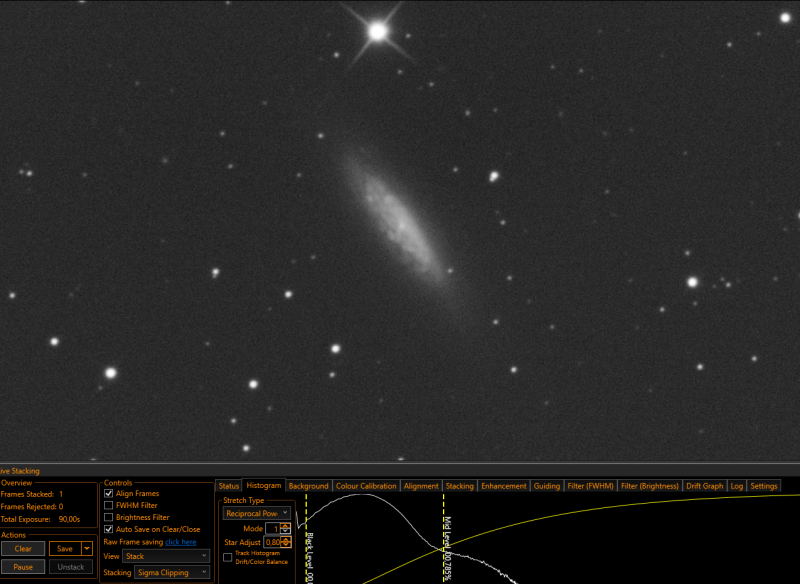Click the Star Adjust value field

pyautogui.click(x=272, y=542)
